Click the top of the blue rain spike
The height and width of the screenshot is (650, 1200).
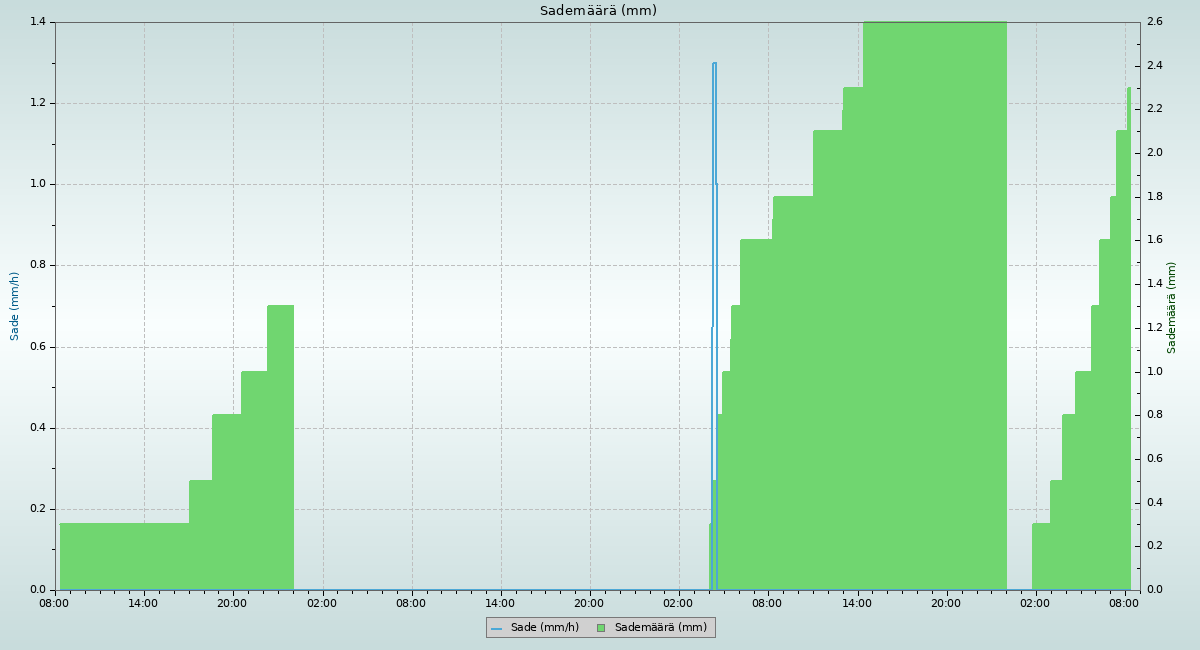(714, 64)
